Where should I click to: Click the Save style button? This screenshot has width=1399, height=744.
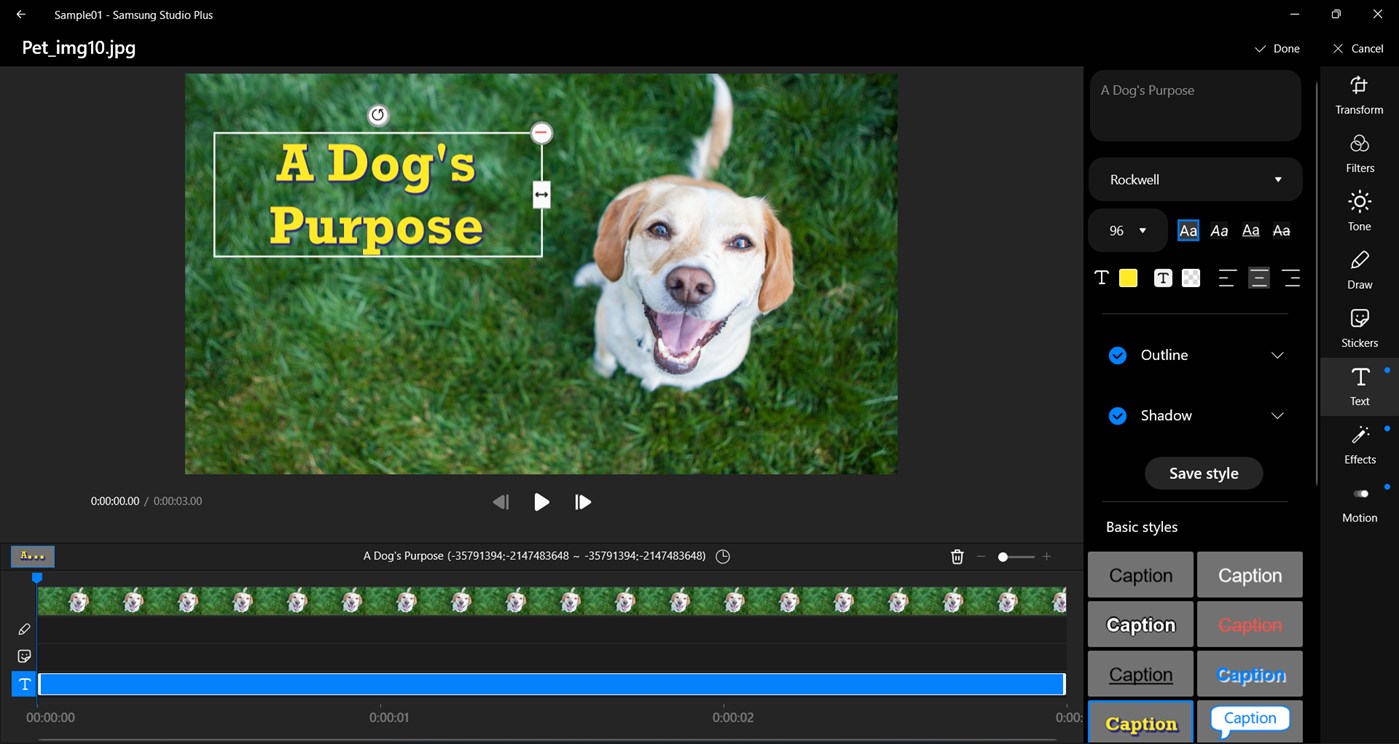point(1203,474)
